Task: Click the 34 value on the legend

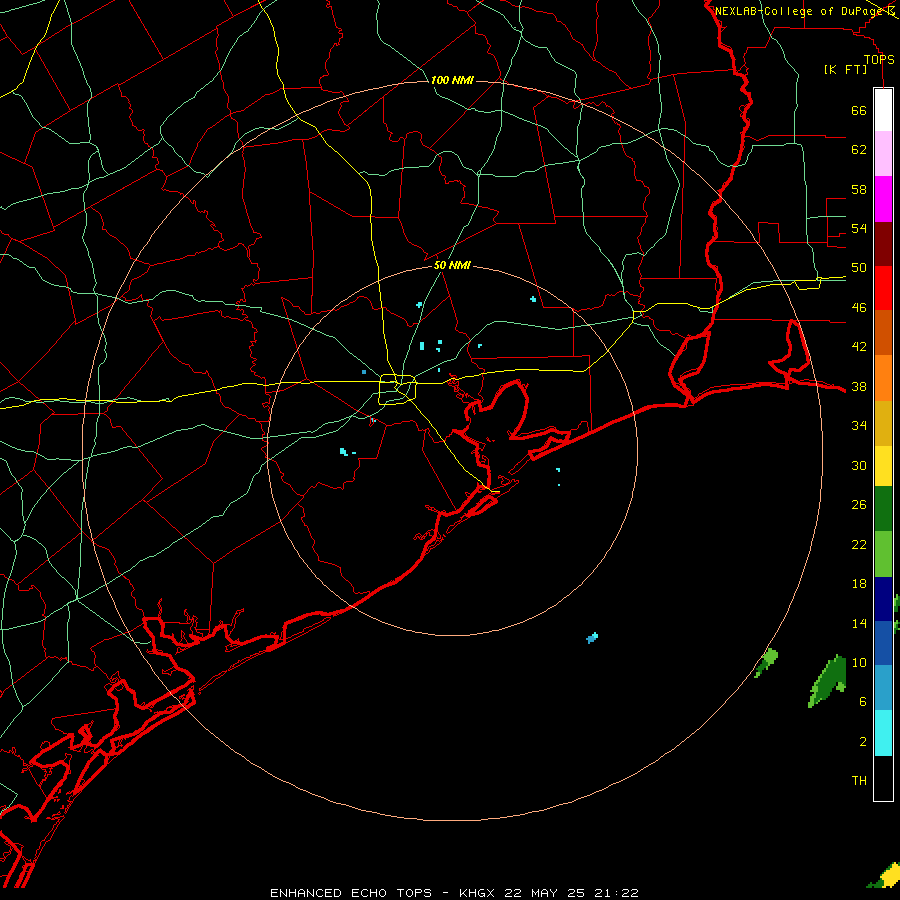Action: [859, 426]
